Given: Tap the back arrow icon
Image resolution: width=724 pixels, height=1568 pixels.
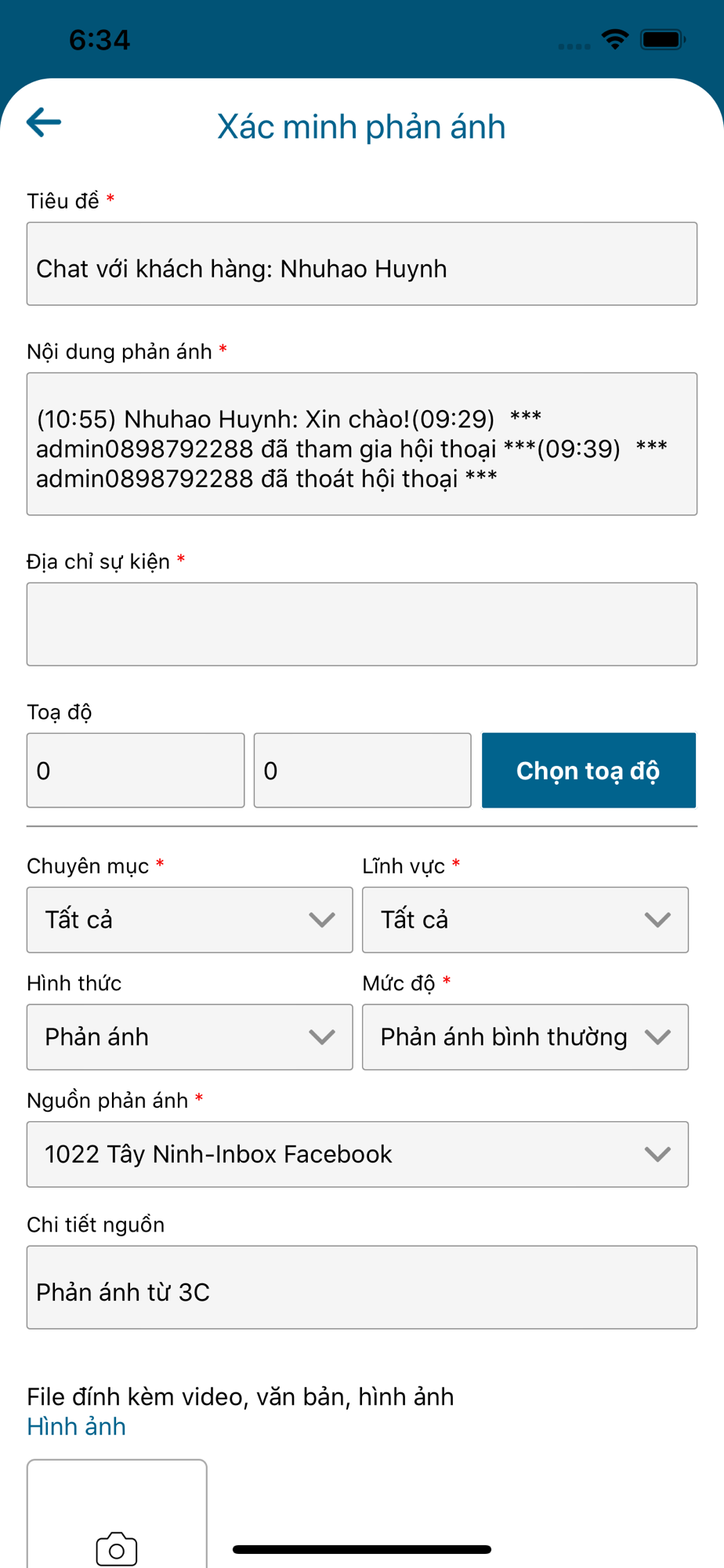Looking at the screenshot, I should pos(44,122).
